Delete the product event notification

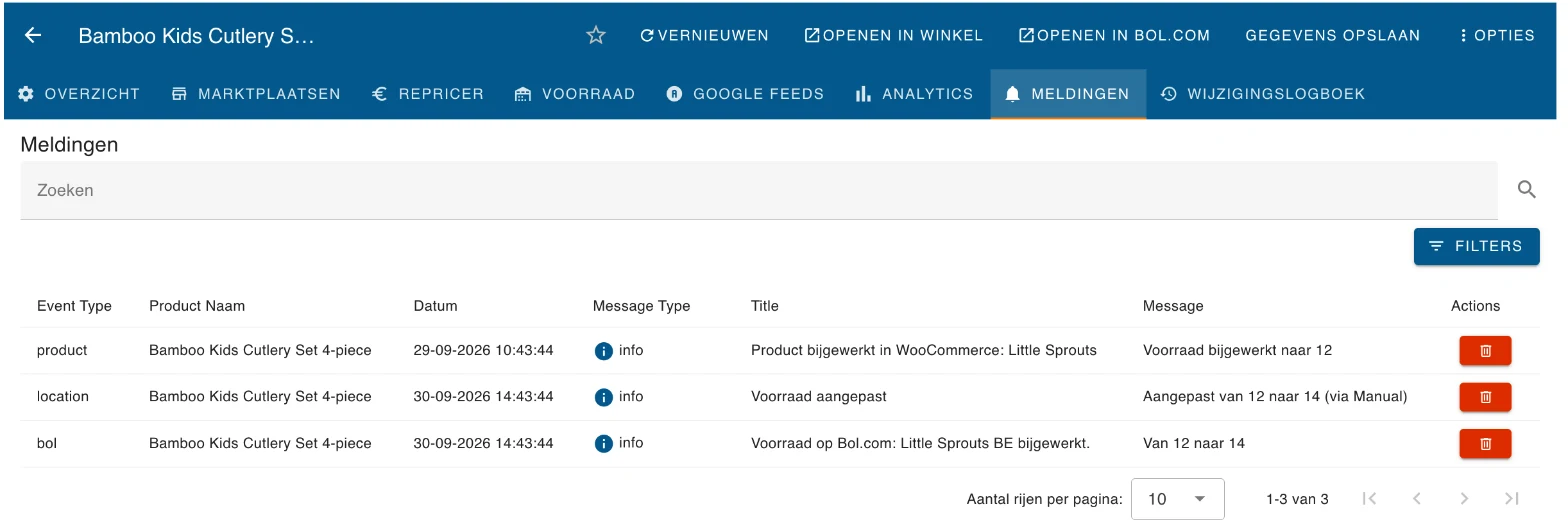point(1485,351)
